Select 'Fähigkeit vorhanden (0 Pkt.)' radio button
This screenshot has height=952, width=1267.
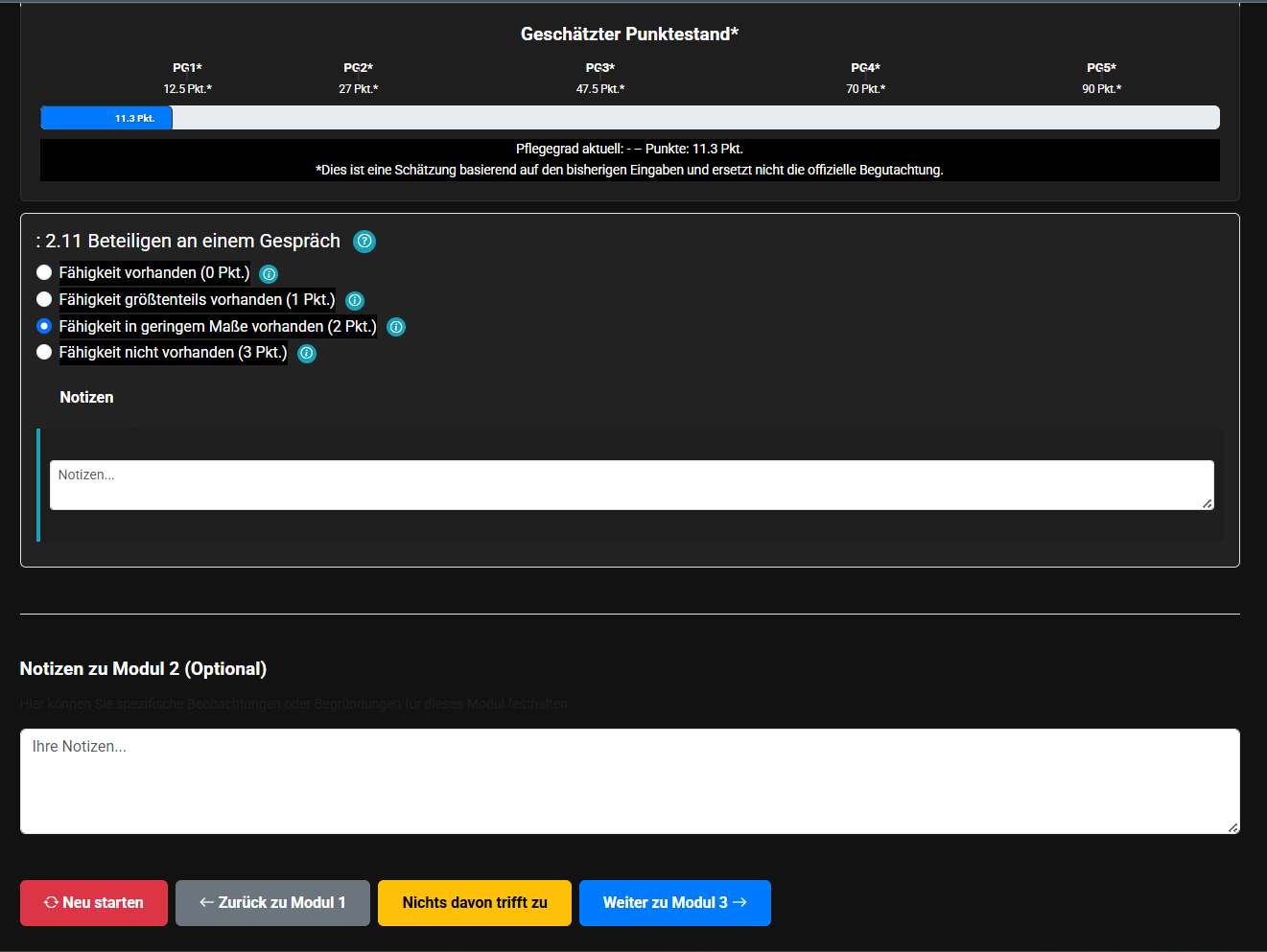coord(44,273)
